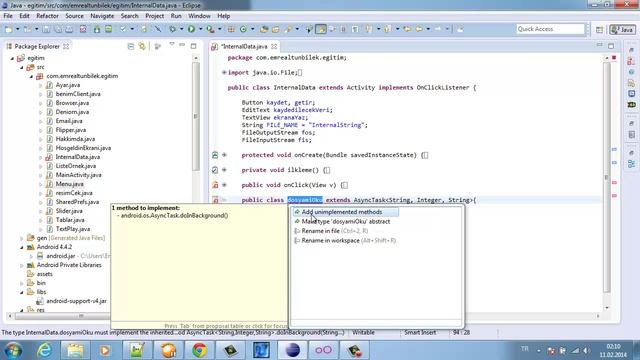Choose Add unimplemented methods quick fix
The image size is (640, 360).
pos(345,212)
